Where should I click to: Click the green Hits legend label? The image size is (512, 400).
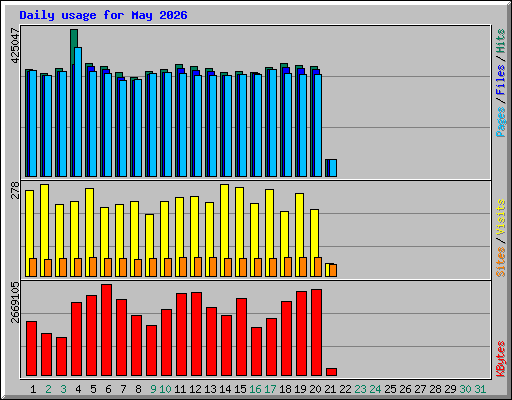pos(501,41)
